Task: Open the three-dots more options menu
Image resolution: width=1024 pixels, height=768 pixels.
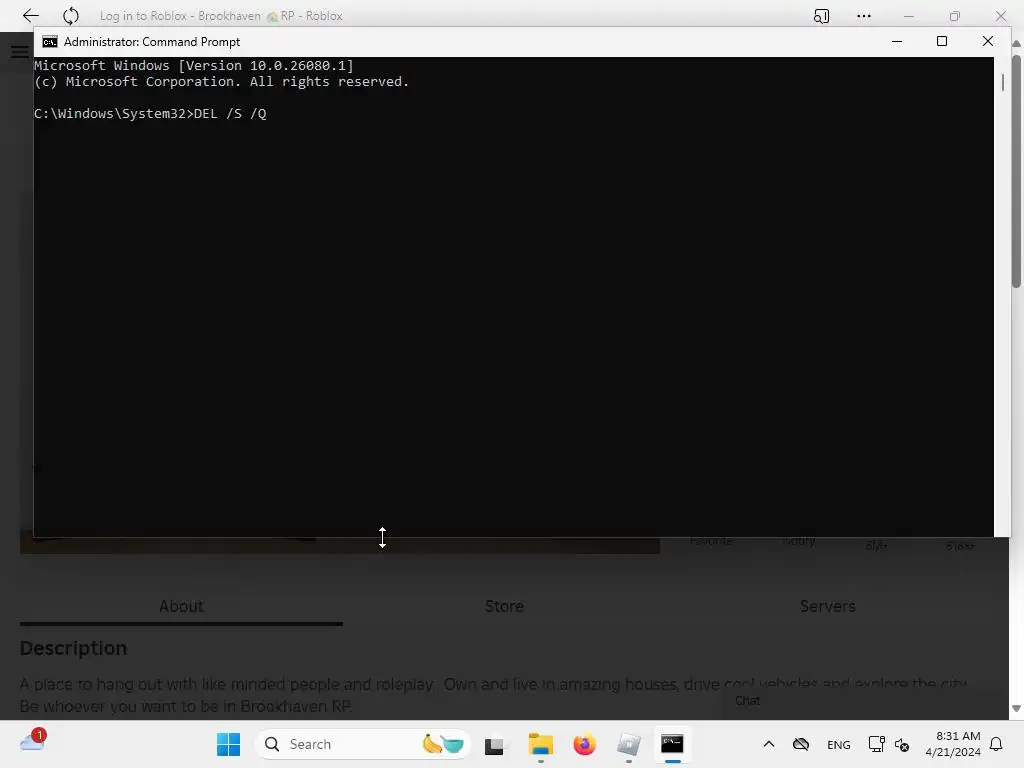Action: [x=864, y=16]
